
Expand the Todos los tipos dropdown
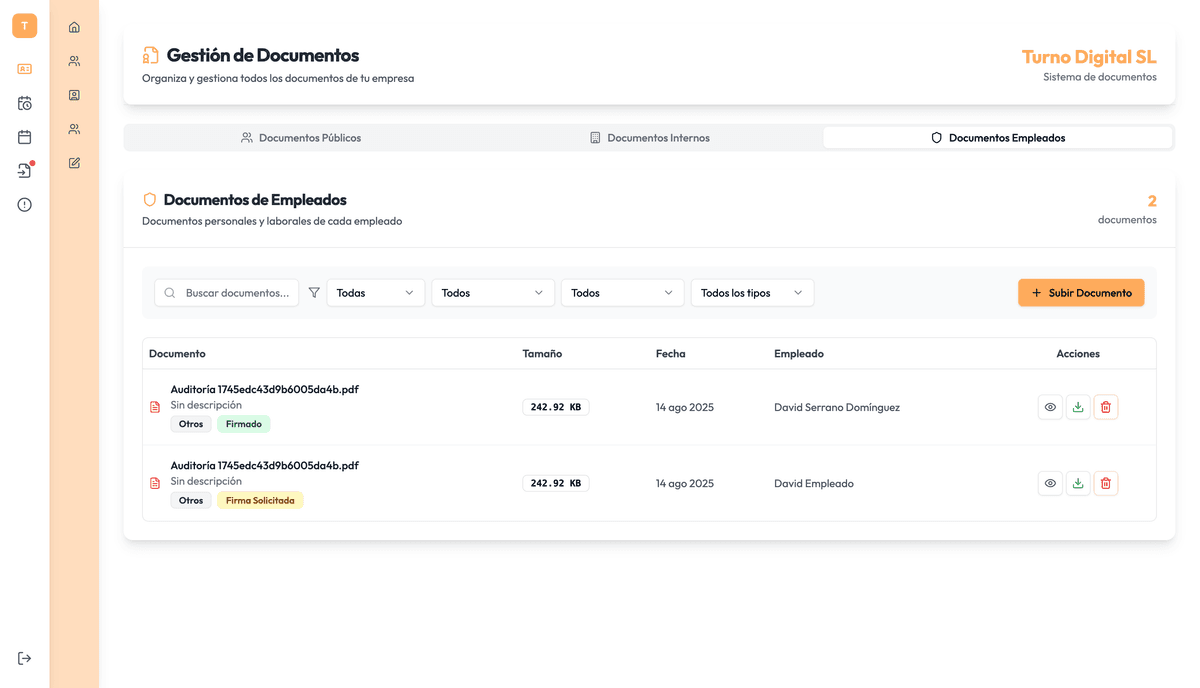click(x=753, y=293)
